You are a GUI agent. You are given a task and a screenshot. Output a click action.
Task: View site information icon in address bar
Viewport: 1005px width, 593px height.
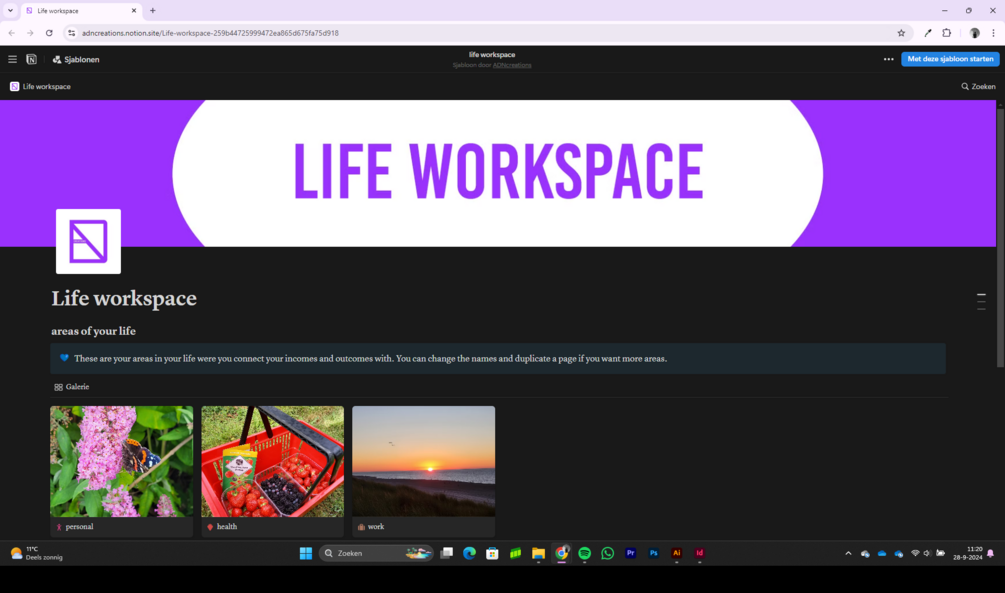click(x=71, y=33)
